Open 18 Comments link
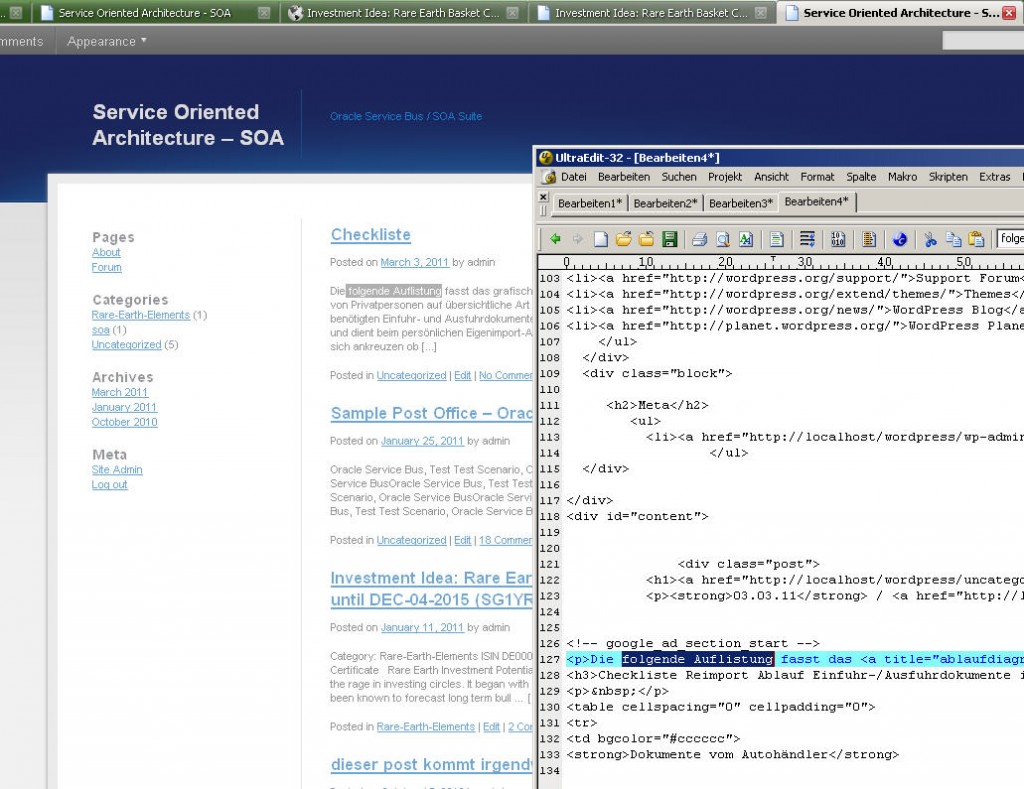1024x789 pixels. (x=505, y=540)
